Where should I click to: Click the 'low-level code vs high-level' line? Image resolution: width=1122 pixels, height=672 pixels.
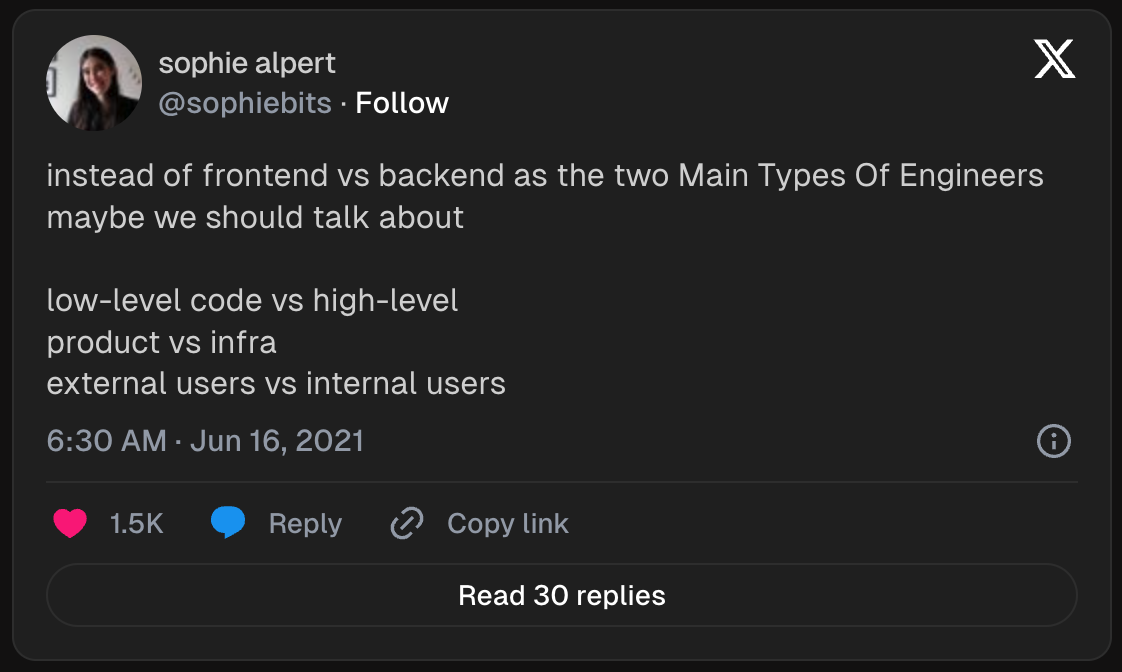point(253,301)
